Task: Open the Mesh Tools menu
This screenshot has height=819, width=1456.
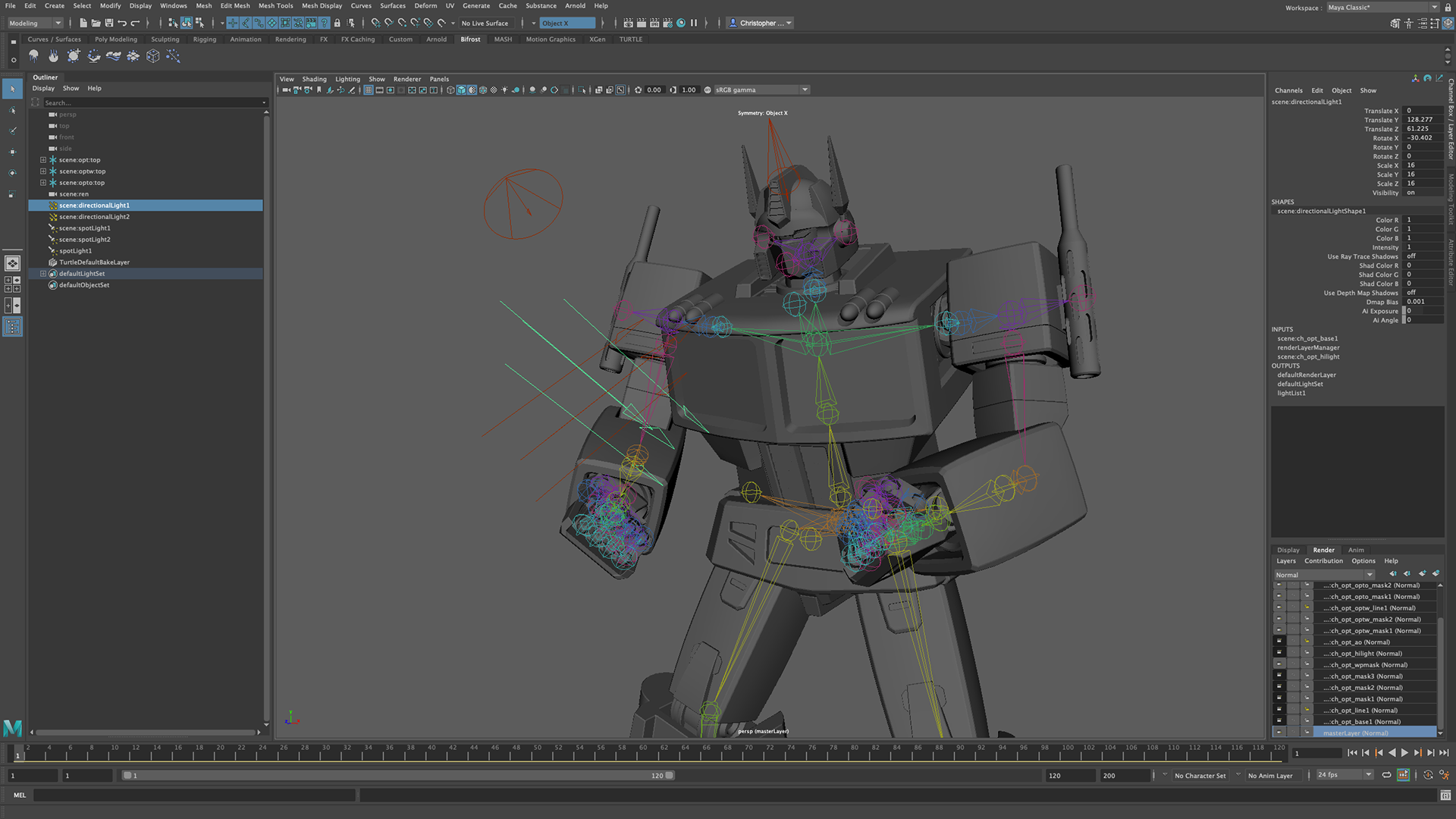Action: [x=275, y=5]
